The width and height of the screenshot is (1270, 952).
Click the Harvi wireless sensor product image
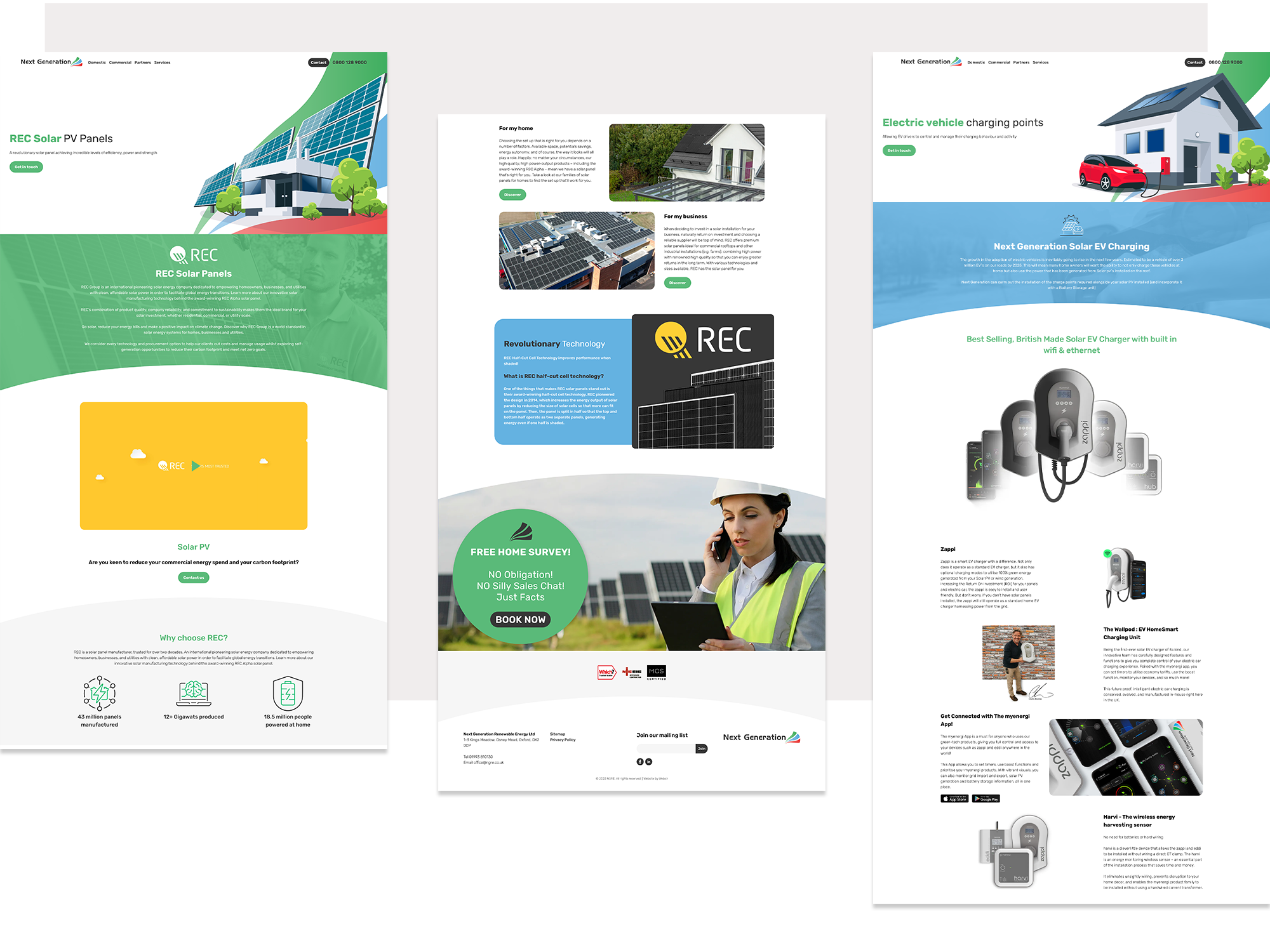[x=1015, y=852]
